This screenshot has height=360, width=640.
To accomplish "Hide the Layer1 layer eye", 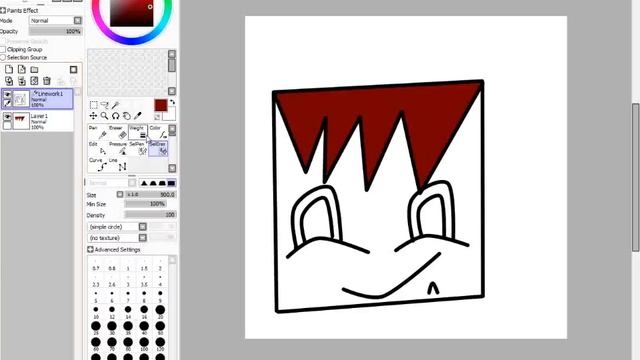I will (x=7, y=117).
